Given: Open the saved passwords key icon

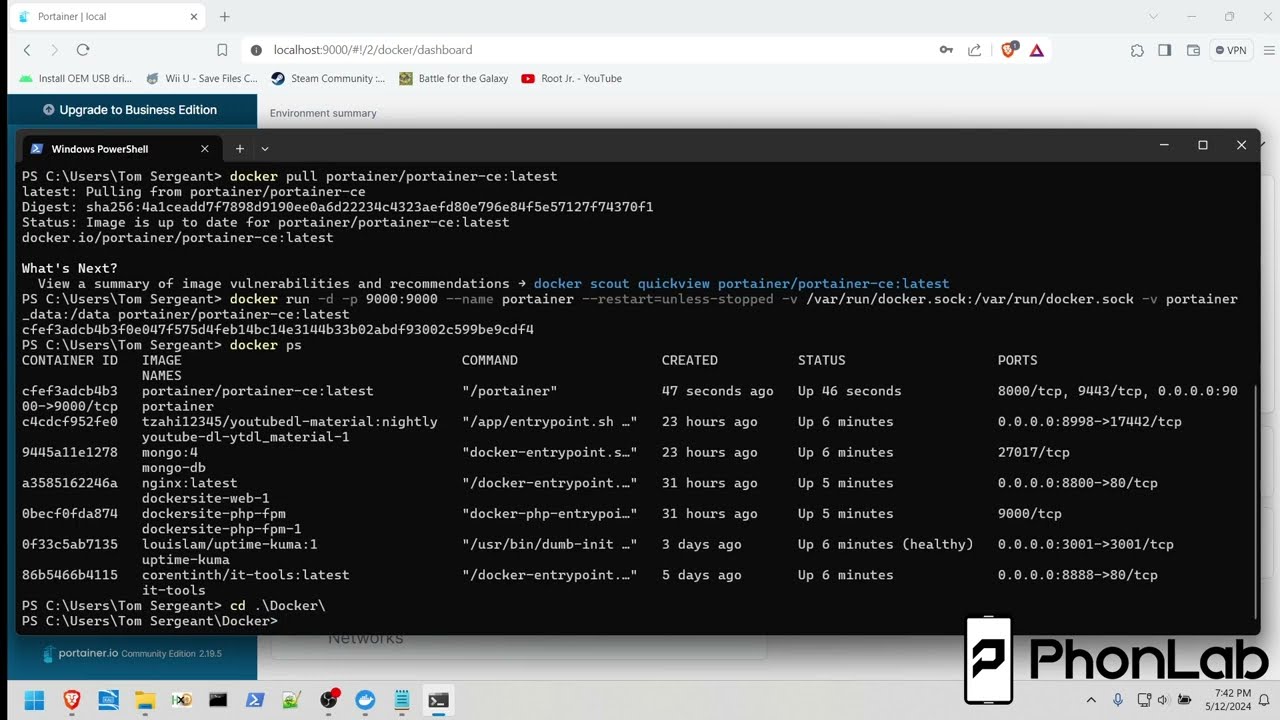Looking at the screenshot, I should point(946,50).
